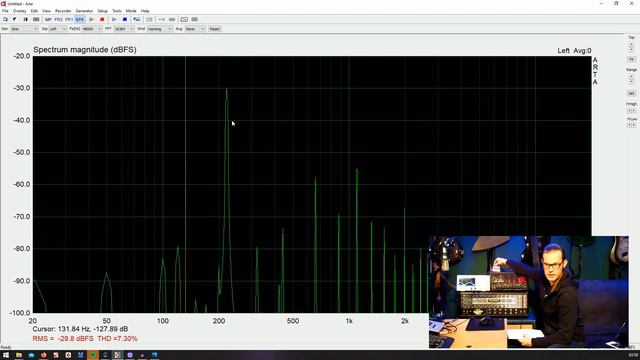
Task: Open the Inp Left channel dropdown
Action: click(58, 29)
